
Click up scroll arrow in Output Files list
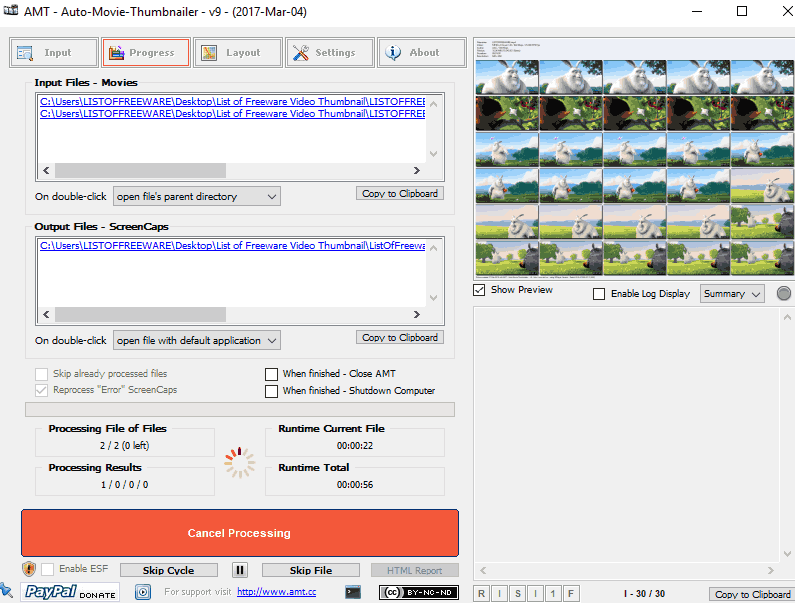tap(433, 248)
